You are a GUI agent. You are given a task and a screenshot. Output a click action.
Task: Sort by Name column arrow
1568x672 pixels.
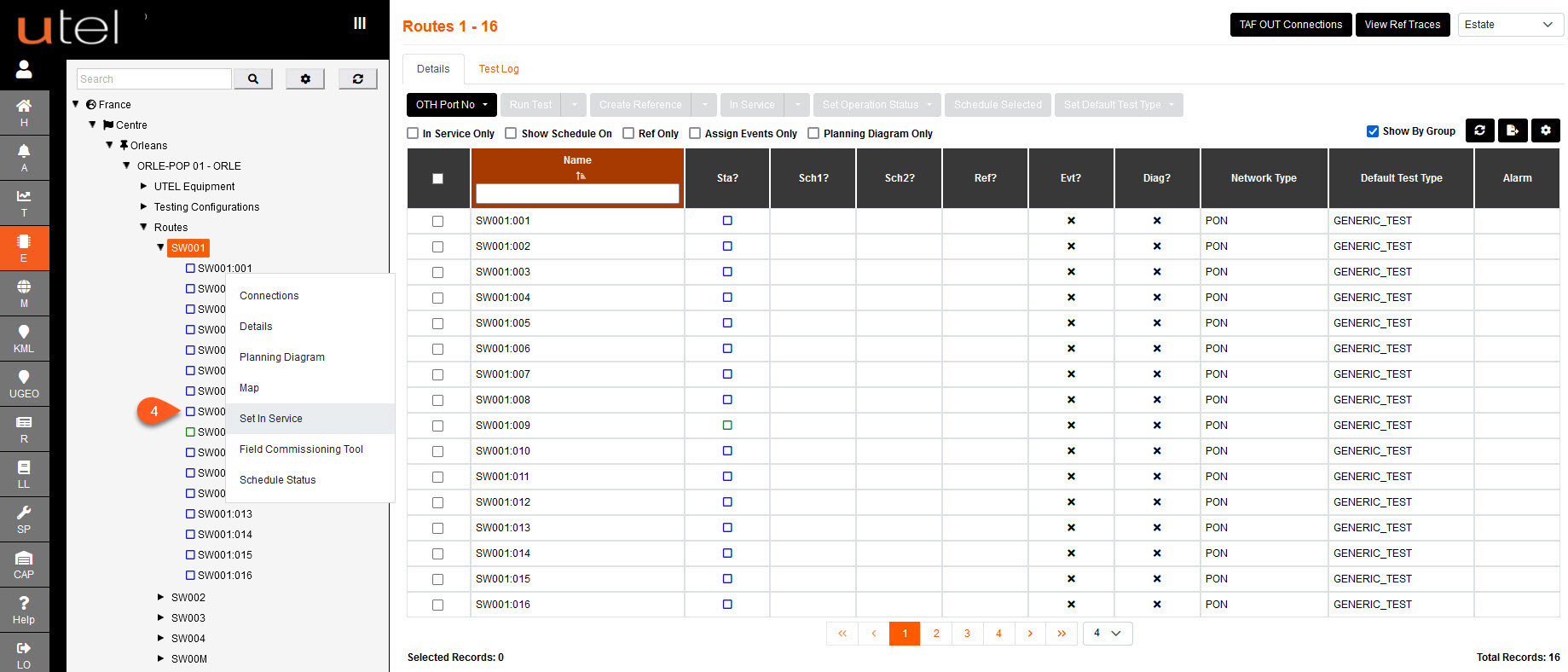click(x=580, y=176)
